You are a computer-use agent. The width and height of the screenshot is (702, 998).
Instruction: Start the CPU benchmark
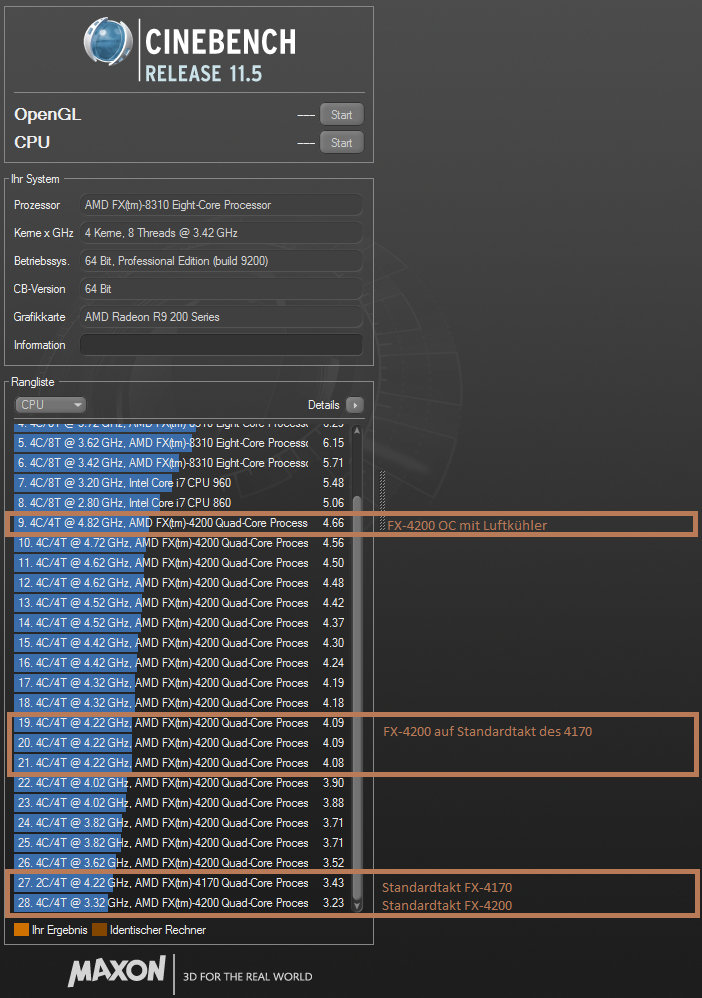pos(342,143)
